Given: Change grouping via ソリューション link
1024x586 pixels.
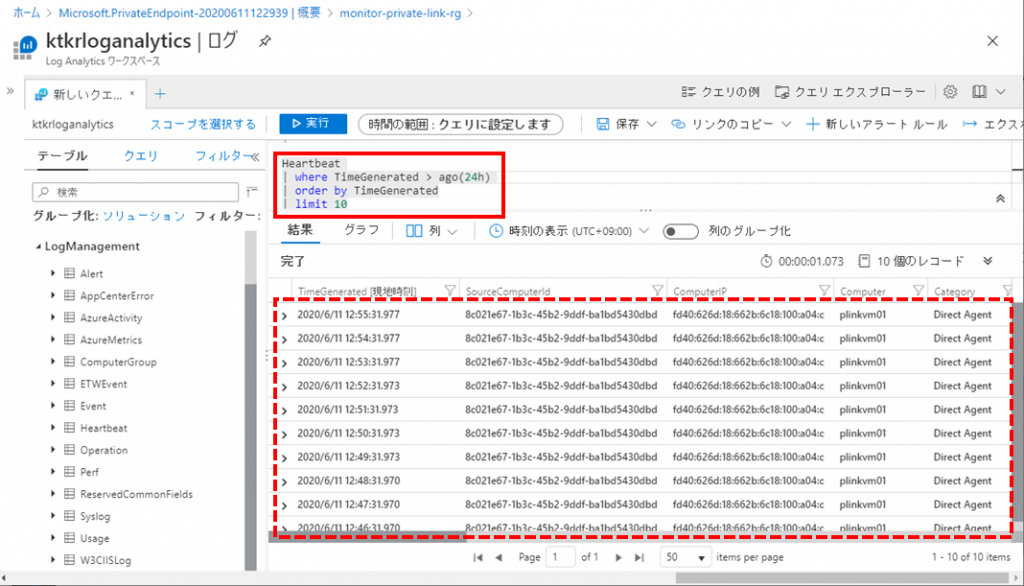Looking at the screenshot, I should tap(144, 216).
